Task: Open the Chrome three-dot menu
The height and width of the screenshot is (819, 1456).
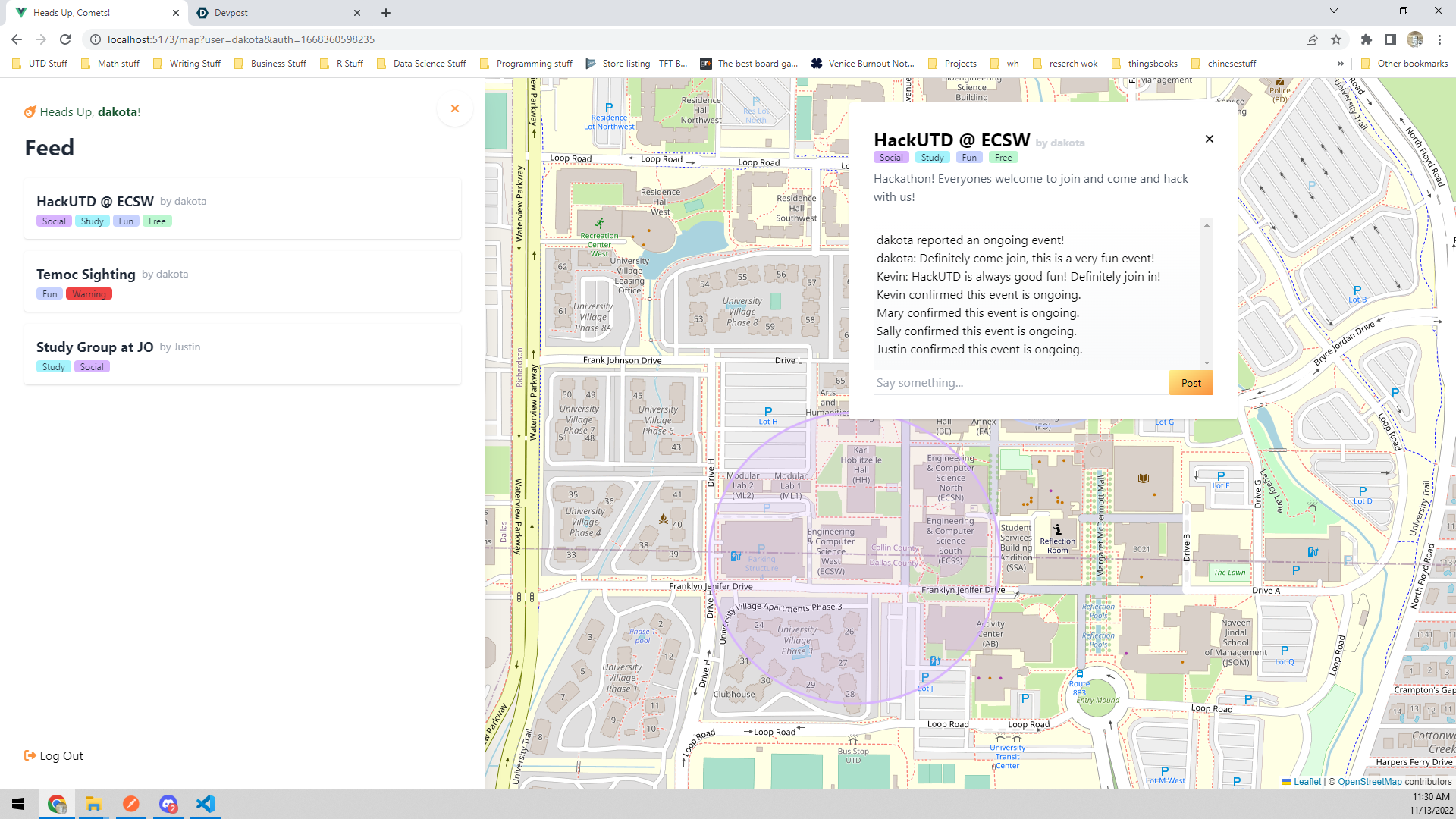Action: 1439,39
